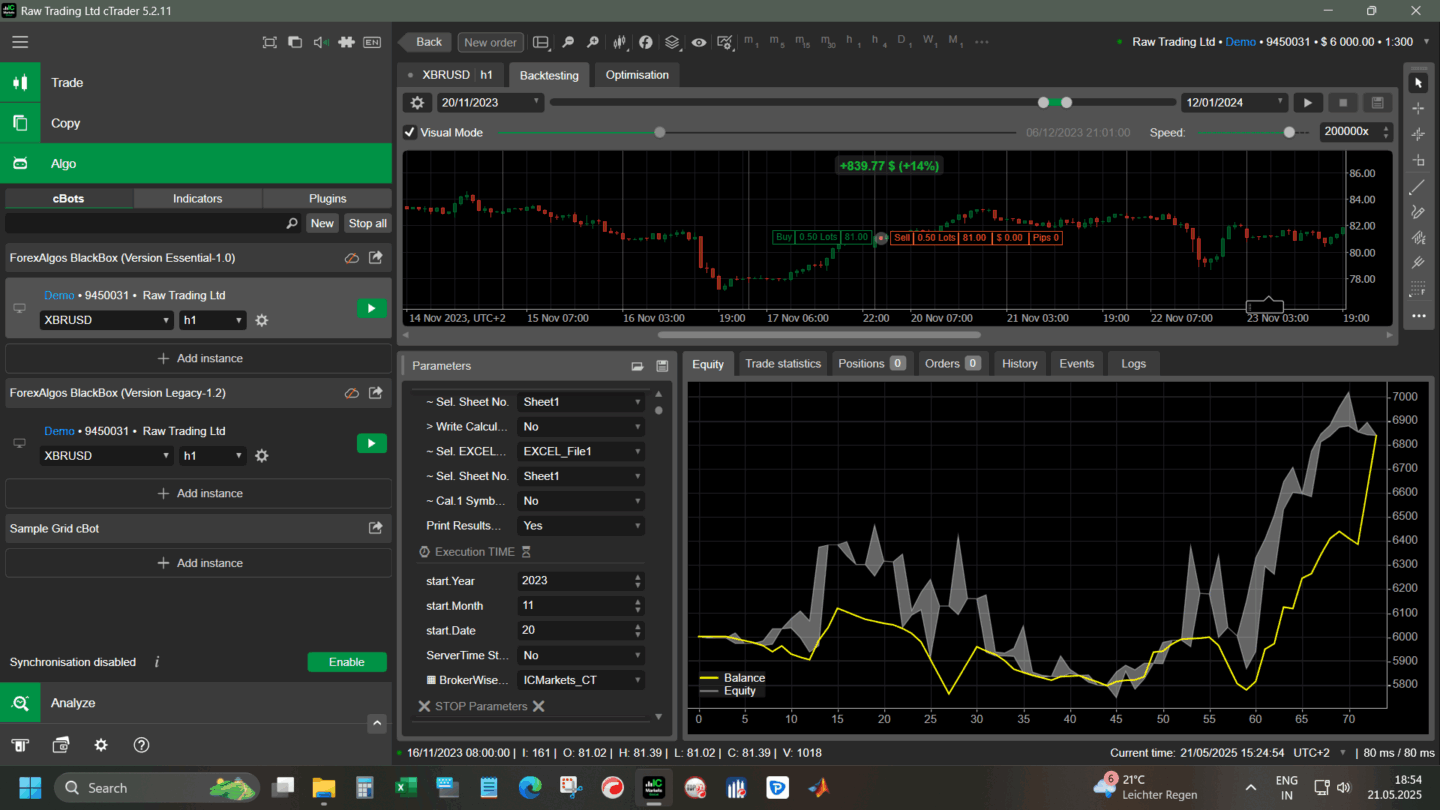
Task: Click the Facebook share icon in toolbar
Action: [x=646, y=42]
